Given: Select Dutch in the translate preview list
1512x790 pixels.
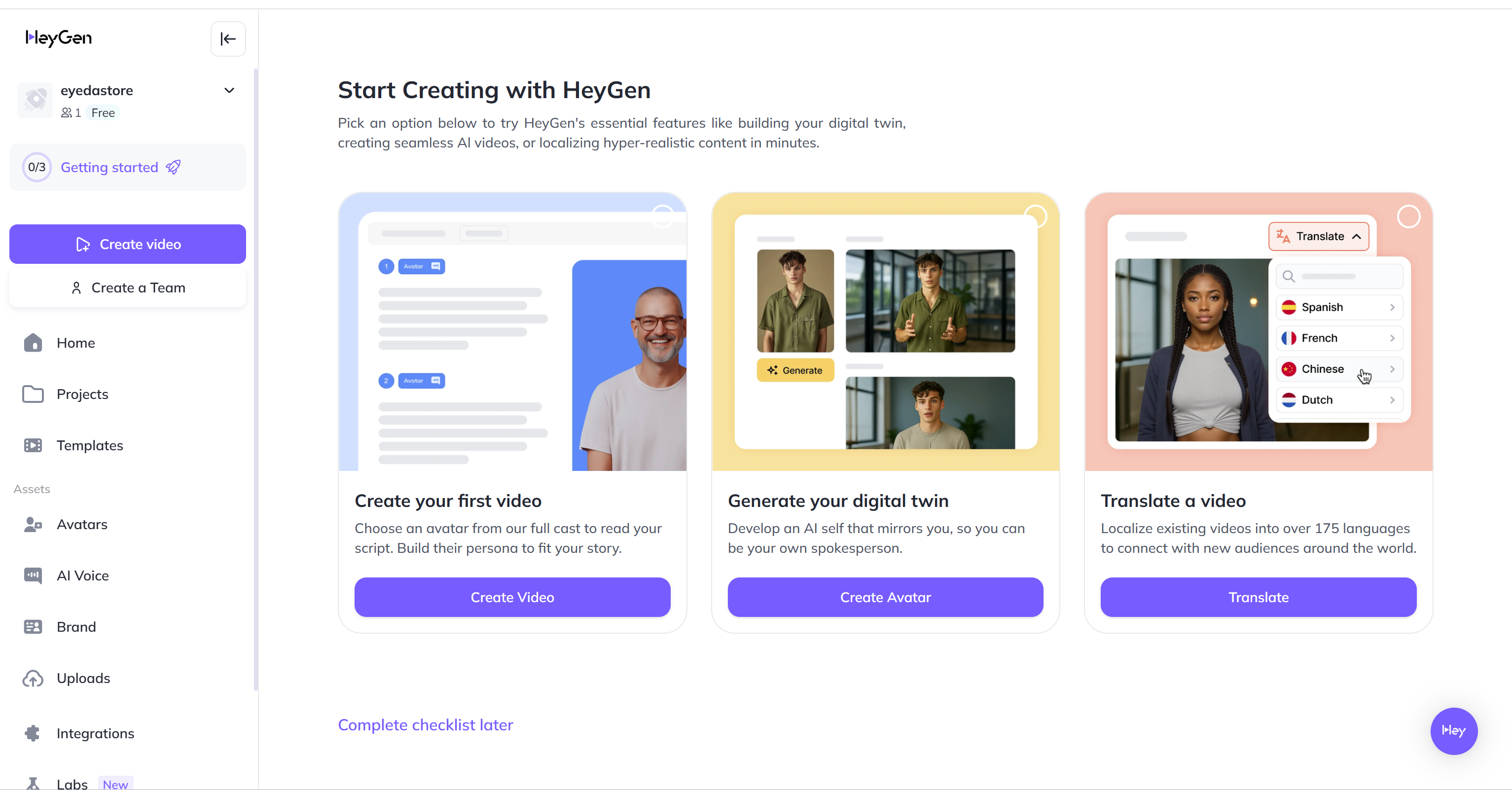Looking at the screenshot, I should pos(1339,400).
